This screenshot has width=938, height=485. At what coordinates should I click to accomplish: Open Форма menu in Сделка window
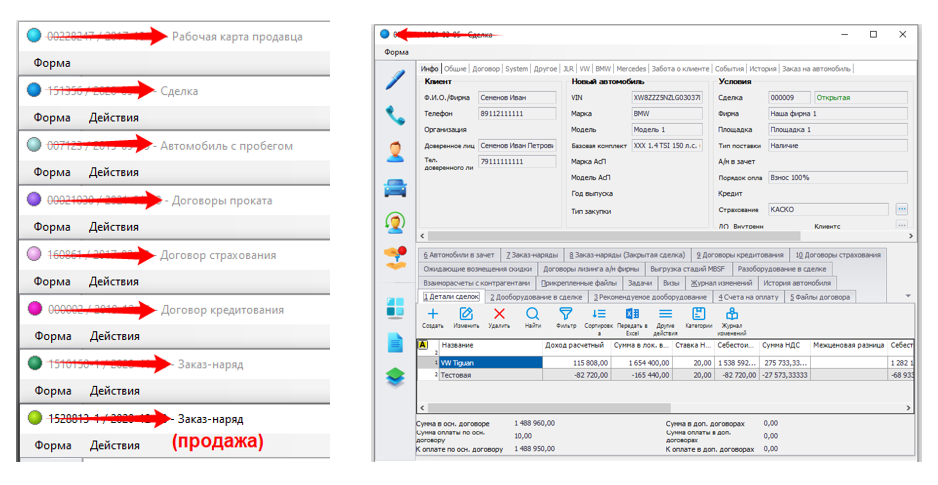click(396, 51)
